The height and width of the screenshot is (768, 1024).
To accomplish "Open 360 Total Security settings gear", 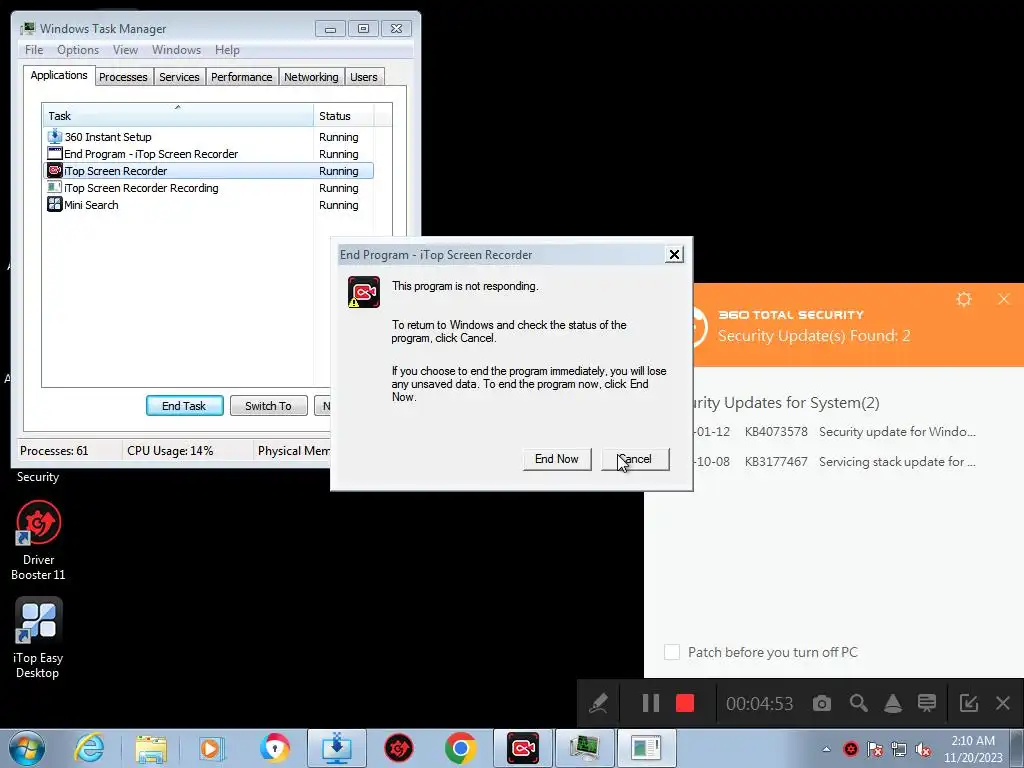I will point(964,299).
